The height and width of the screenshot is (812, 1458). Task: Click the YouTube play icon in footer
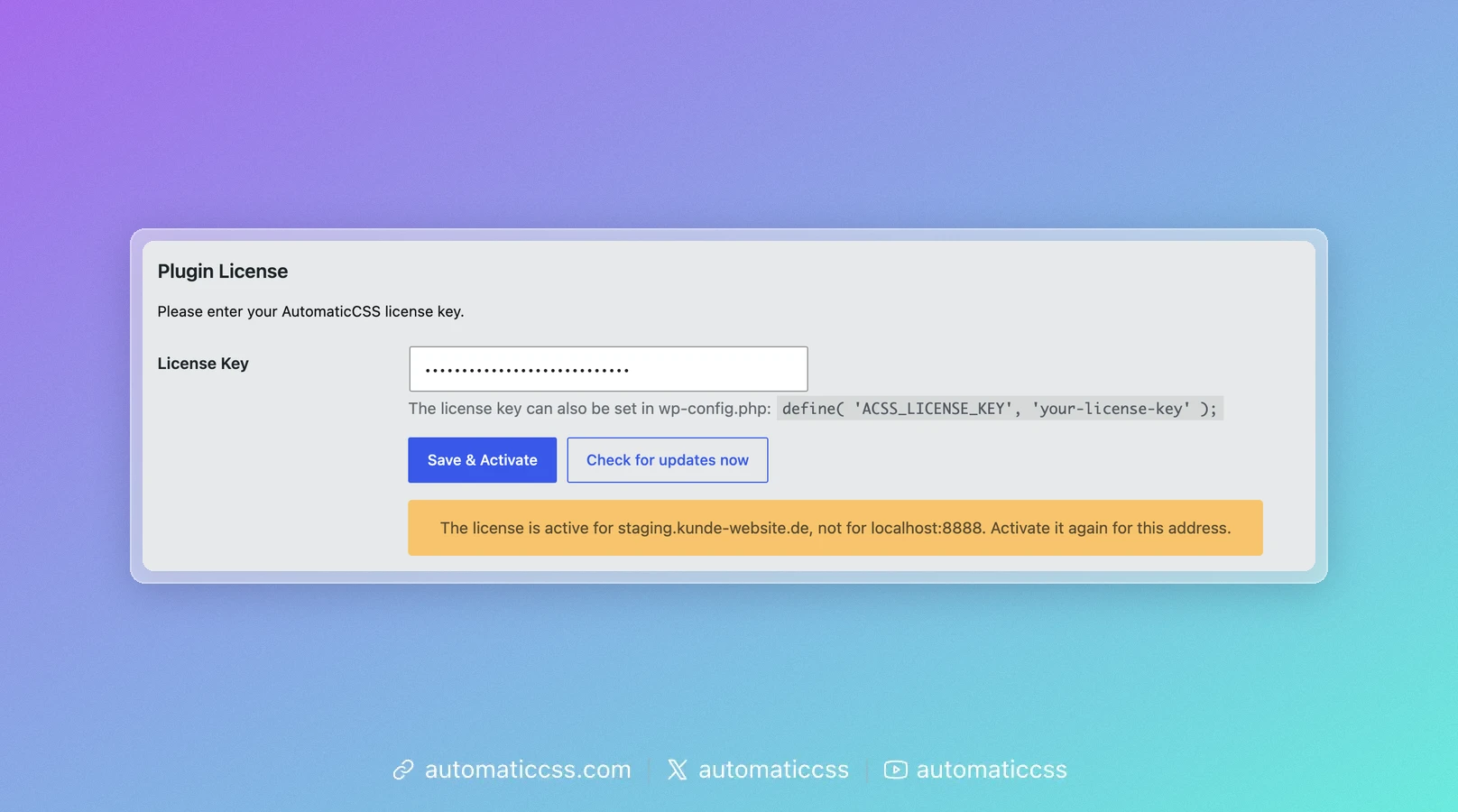tap(896, 770)
